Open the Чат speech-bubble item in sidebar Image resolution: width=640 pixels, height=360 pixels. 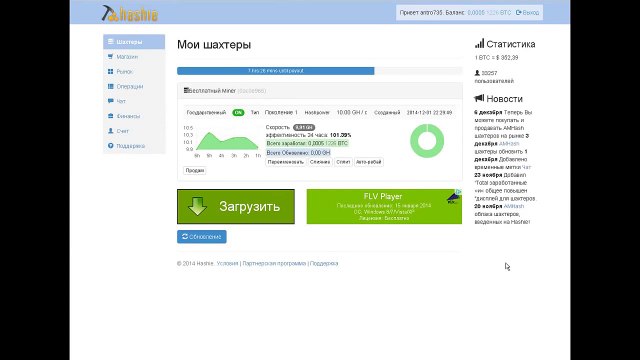point(134,101)
